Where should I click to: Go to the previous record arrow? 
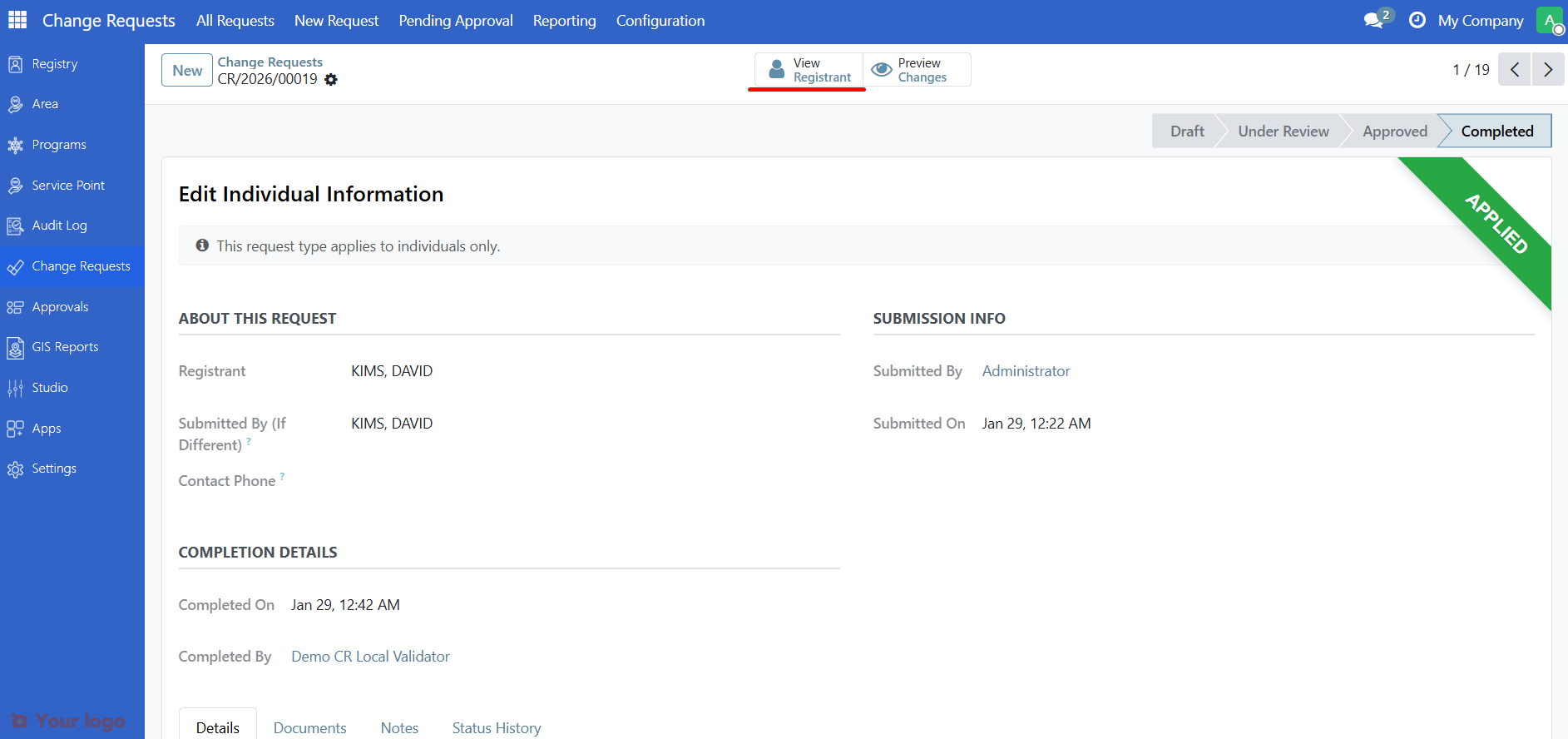point(1514,70)
